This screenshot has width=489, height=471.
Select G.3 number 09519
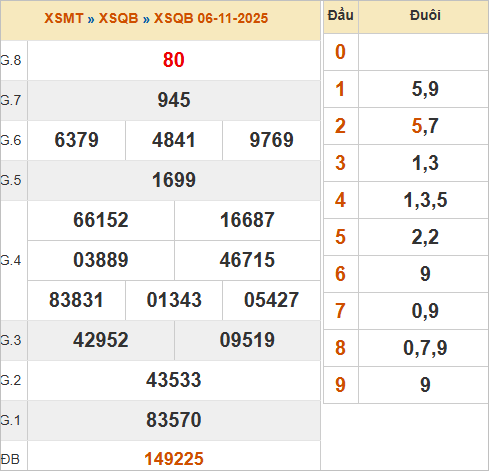(247, 340)
